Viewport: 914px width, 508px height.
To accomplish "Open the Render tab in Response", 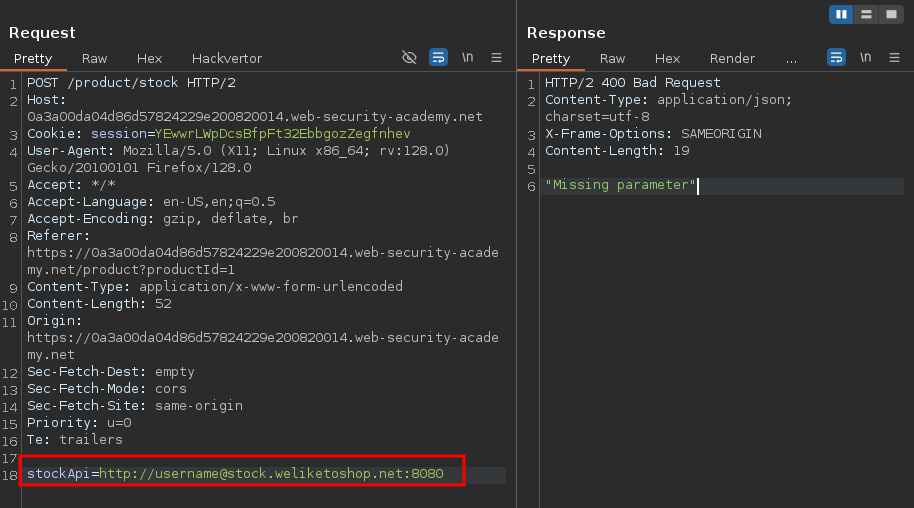I will click(732, 59).
